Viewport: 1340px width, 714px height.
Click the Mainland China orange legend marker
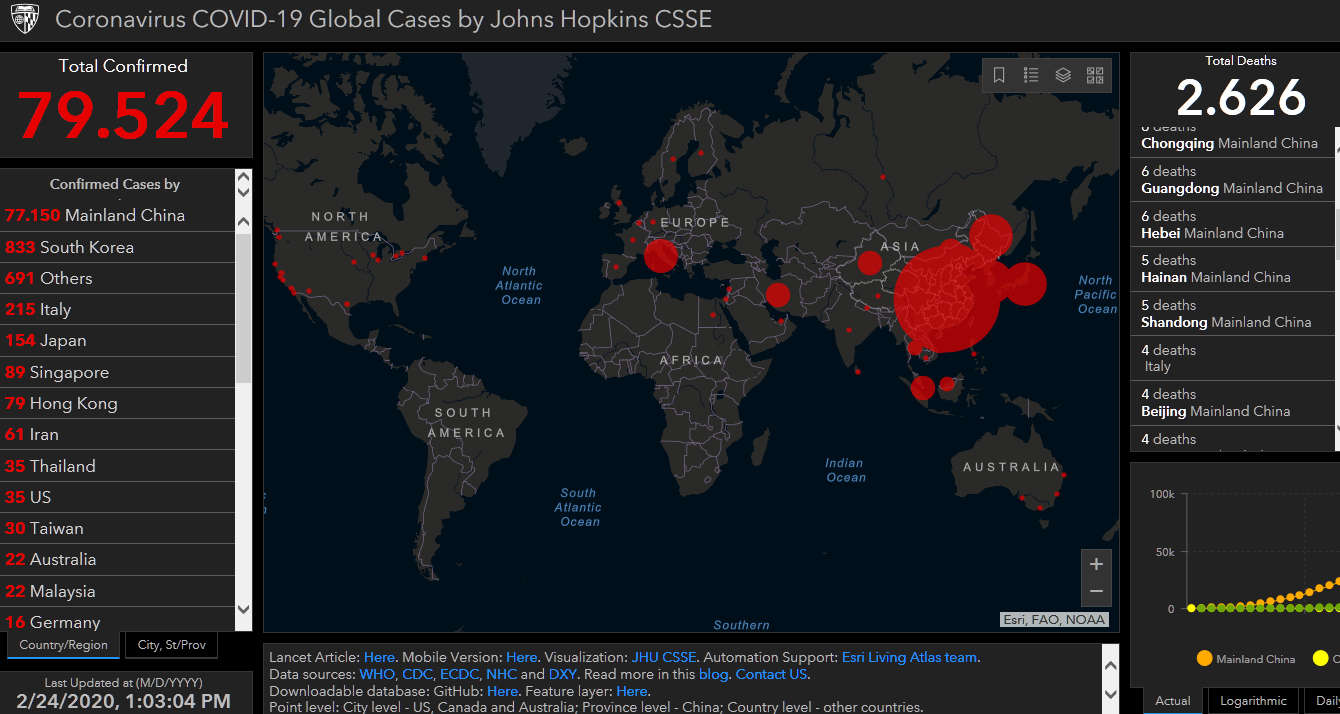[1204, 658]
